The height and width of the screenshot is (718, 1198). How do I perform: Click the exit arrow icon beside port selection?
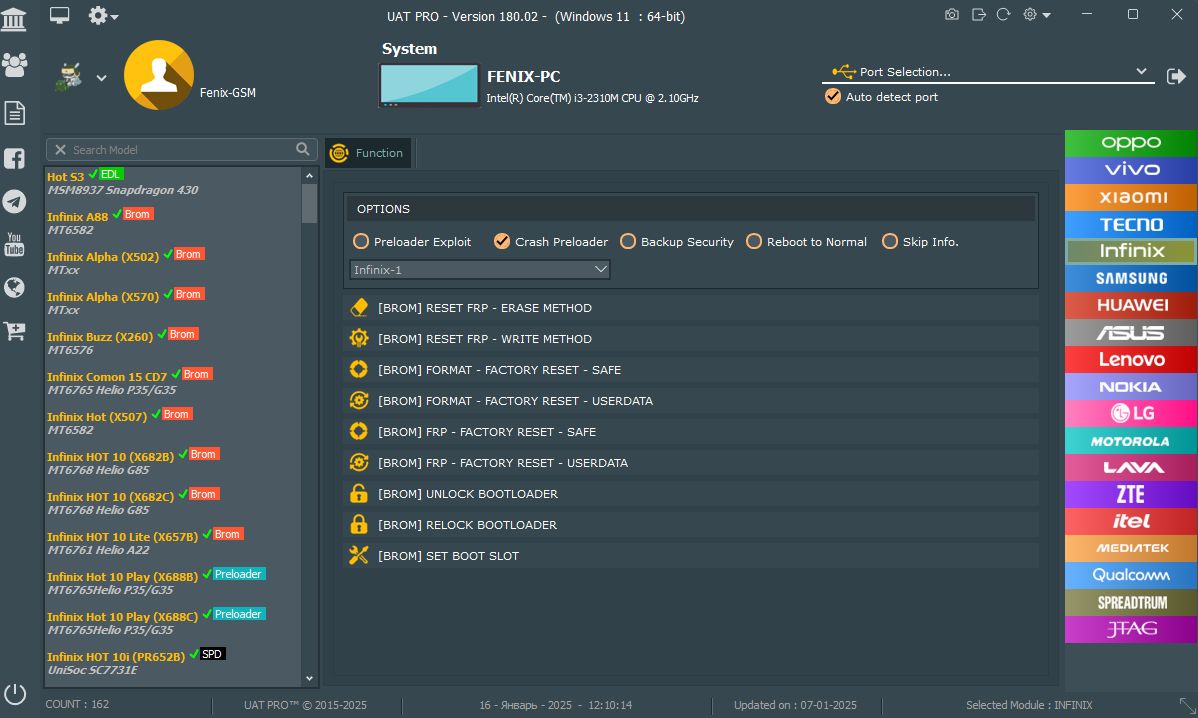1176,76
